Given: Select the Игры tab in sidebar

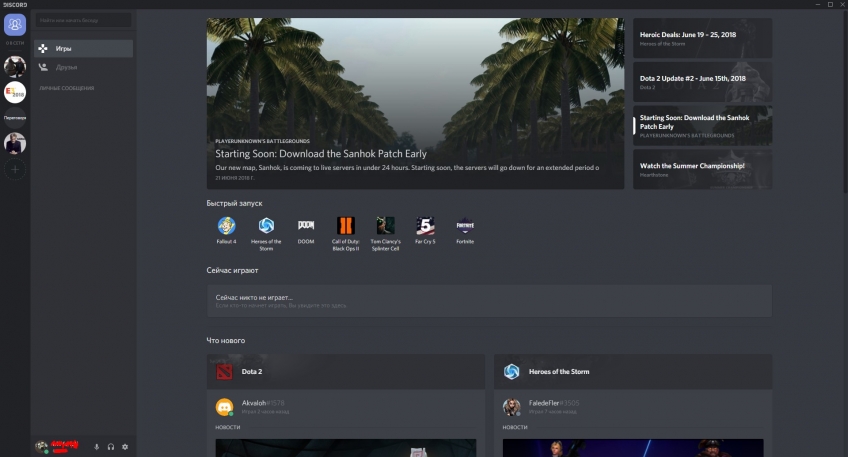Looking at the screenshot, I should point(83,48).
